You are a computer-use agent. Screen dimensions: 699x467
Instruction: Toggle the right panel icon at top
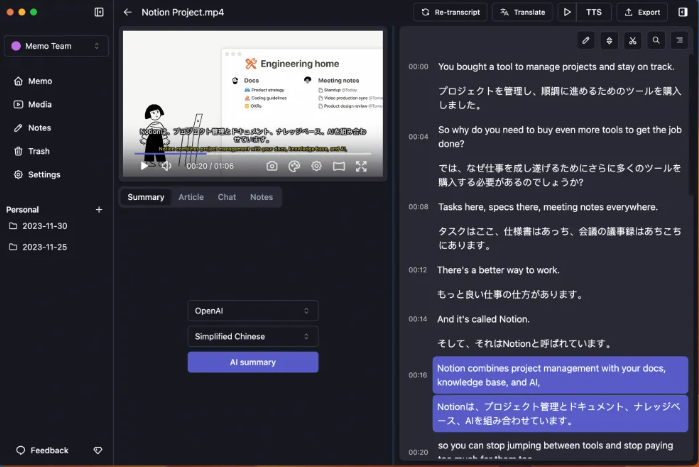pos(683,12)
